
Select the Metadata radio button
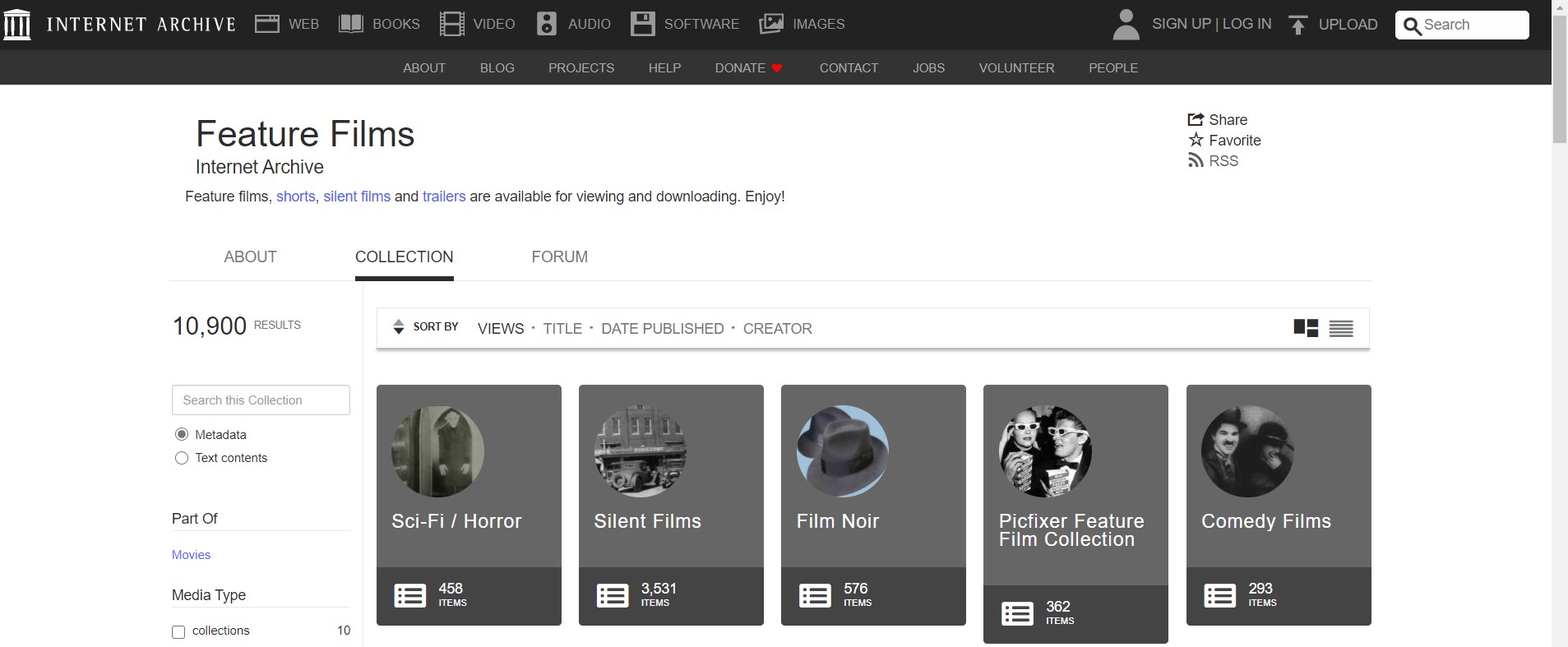(x=182, y=434)
